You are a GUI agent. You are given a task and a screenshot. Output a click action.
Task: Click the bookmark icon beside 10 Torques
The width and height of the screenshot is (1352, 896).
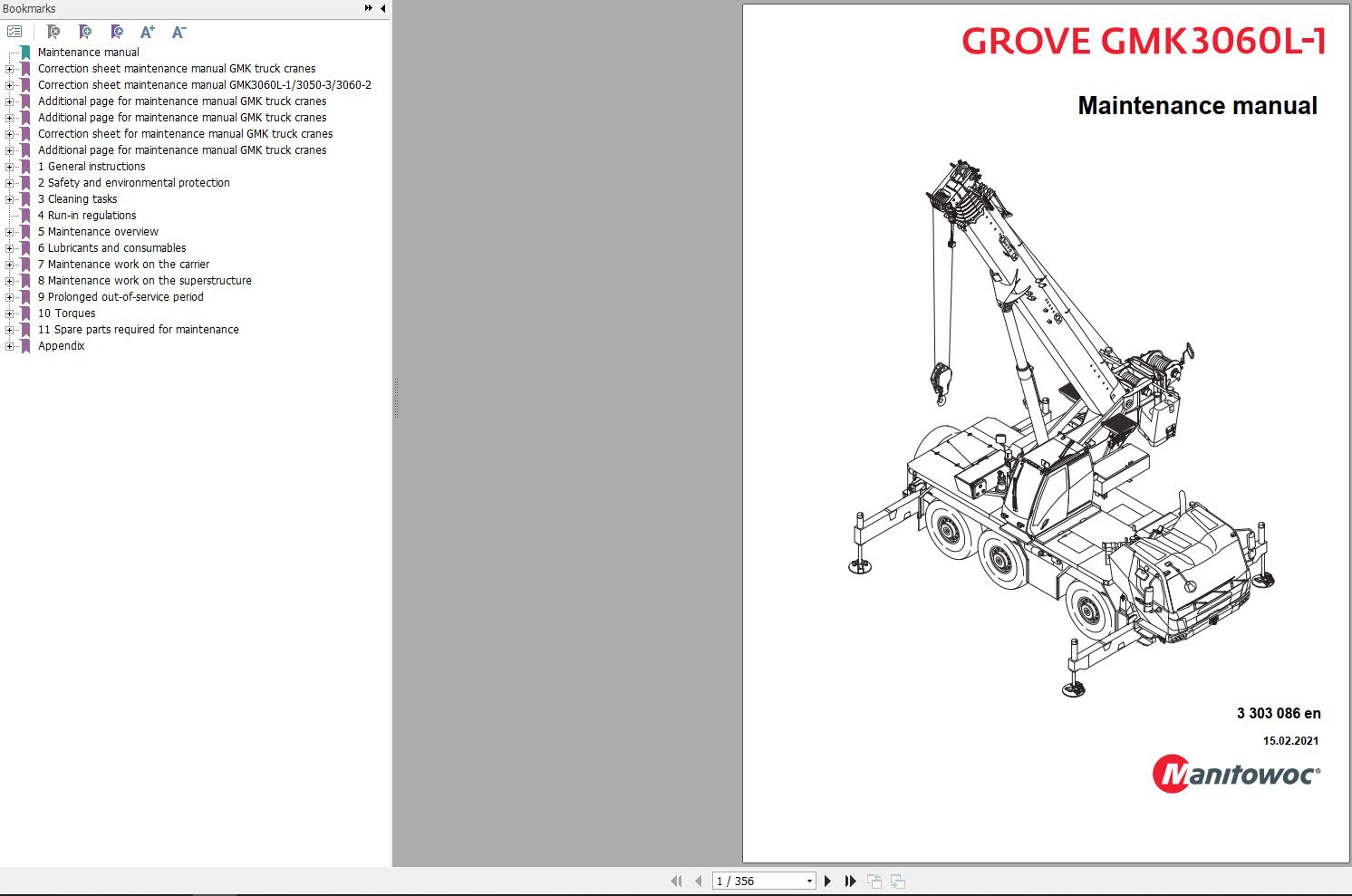[x=26, y=313]
